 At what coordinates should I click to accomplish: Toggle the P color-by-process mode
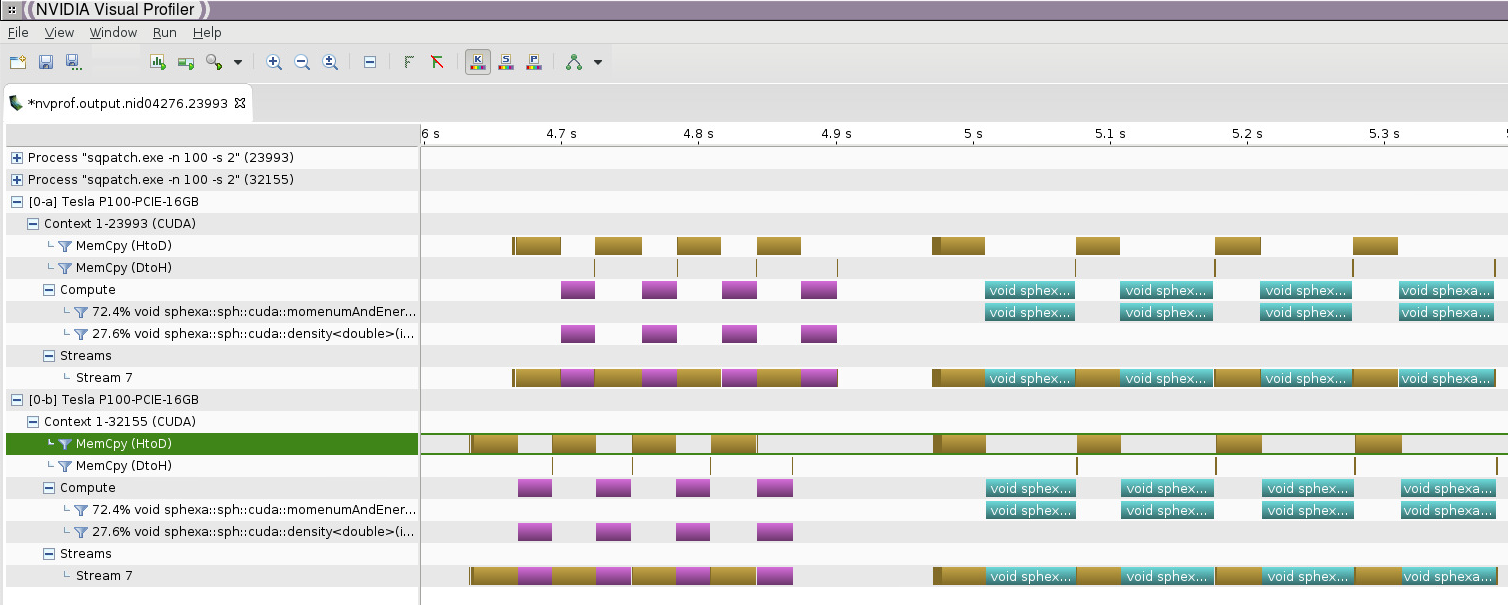pyautogui.click(x=534, y=62)
